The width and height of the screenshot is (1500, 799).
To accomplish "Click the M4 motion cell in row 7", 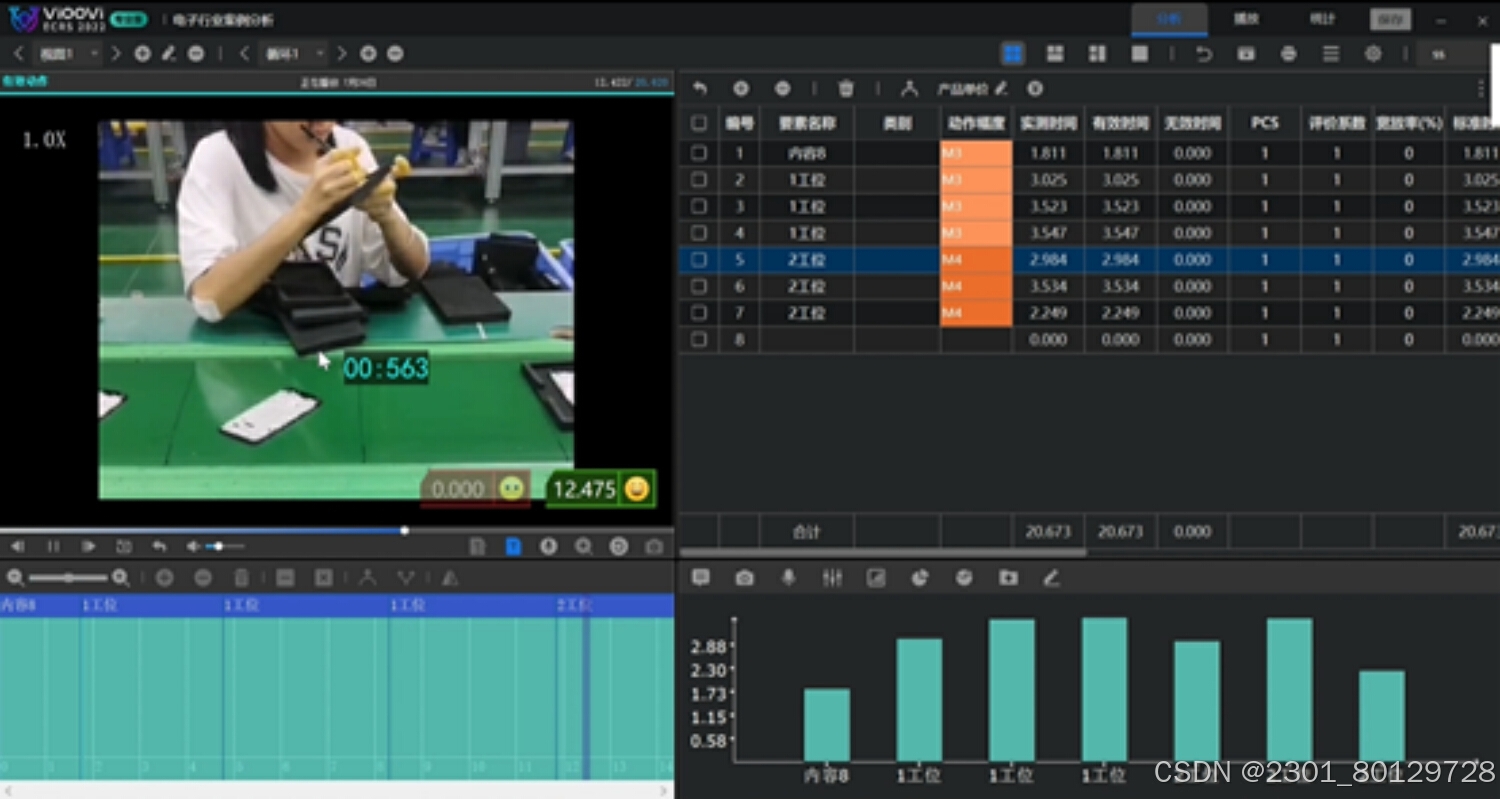I will [976, 313].
